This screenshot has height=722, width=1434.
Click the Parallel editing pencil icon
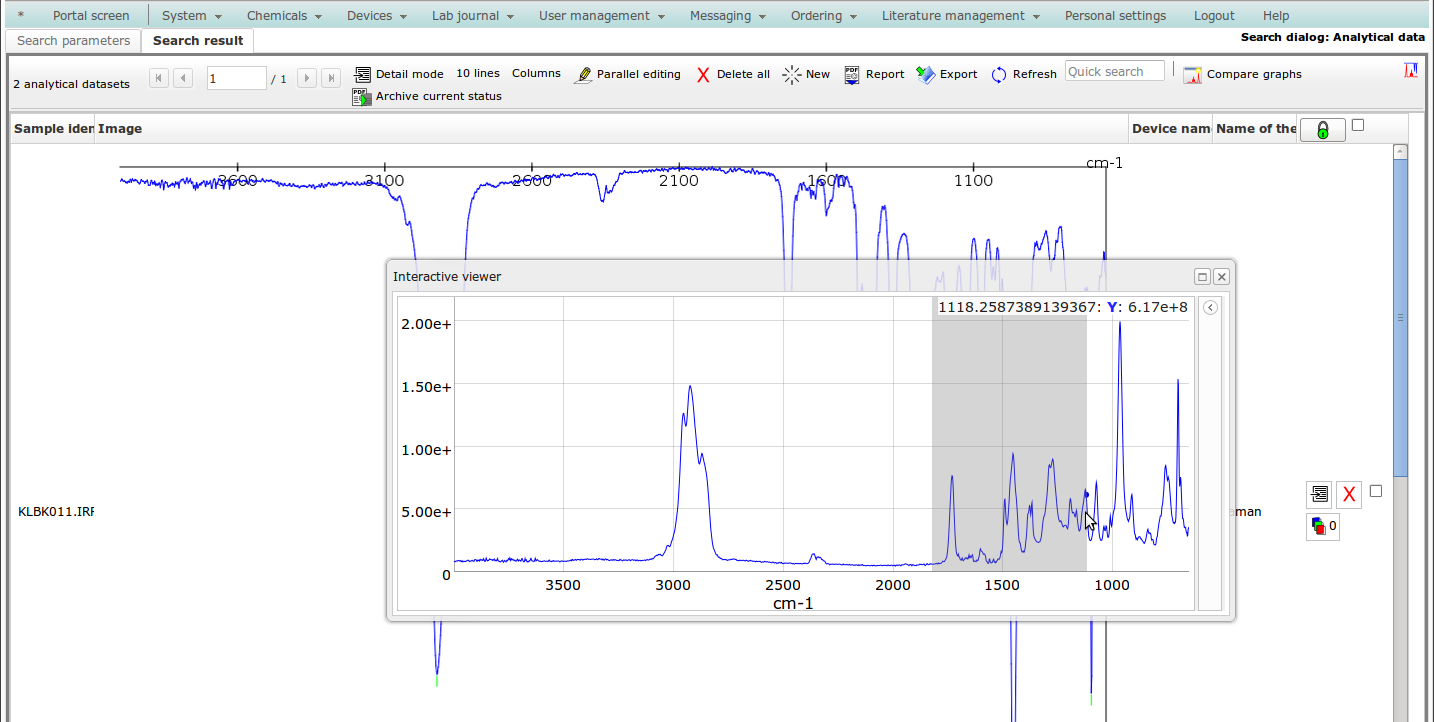coord(583,75)
